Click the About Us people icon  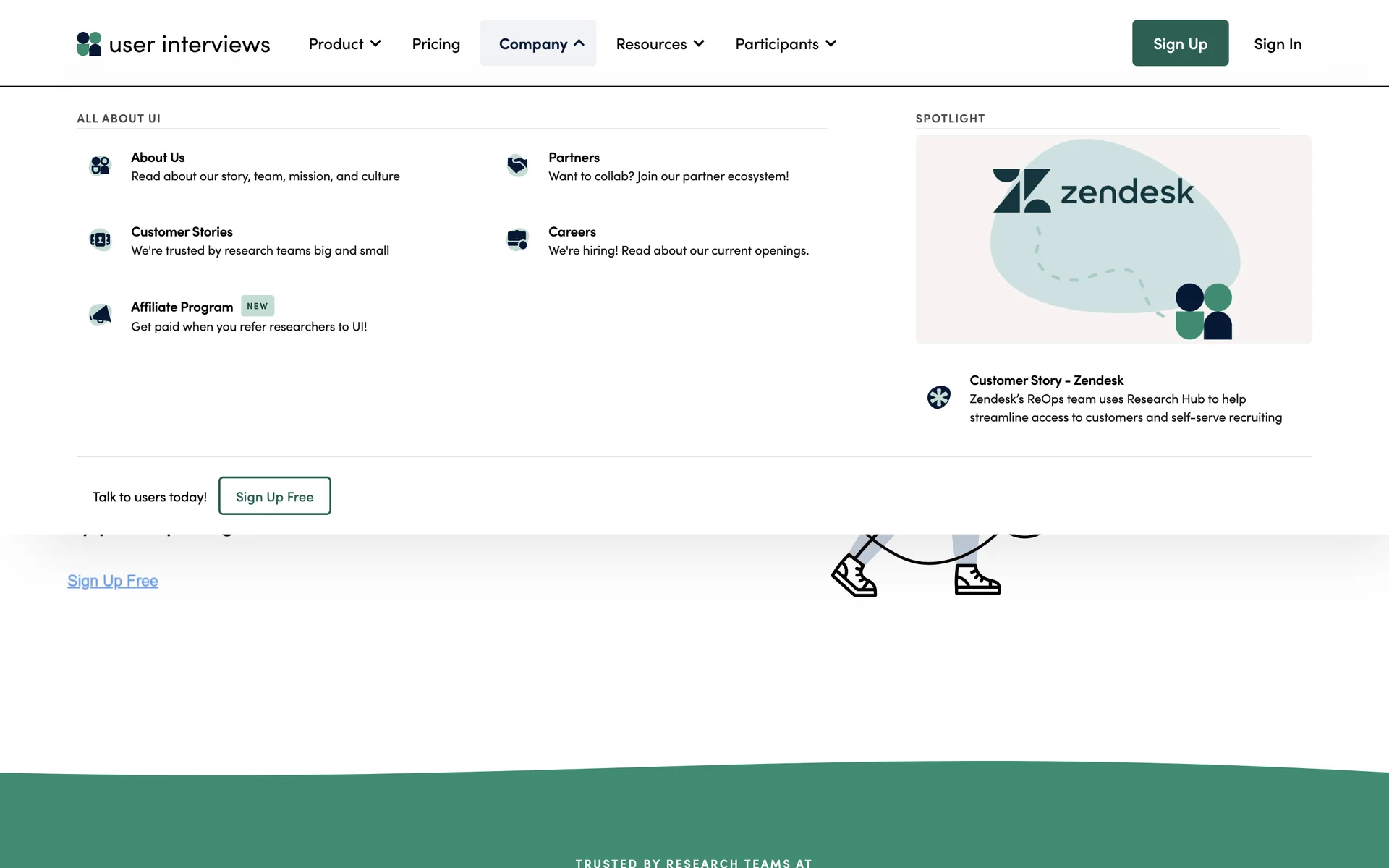(100, 166)
